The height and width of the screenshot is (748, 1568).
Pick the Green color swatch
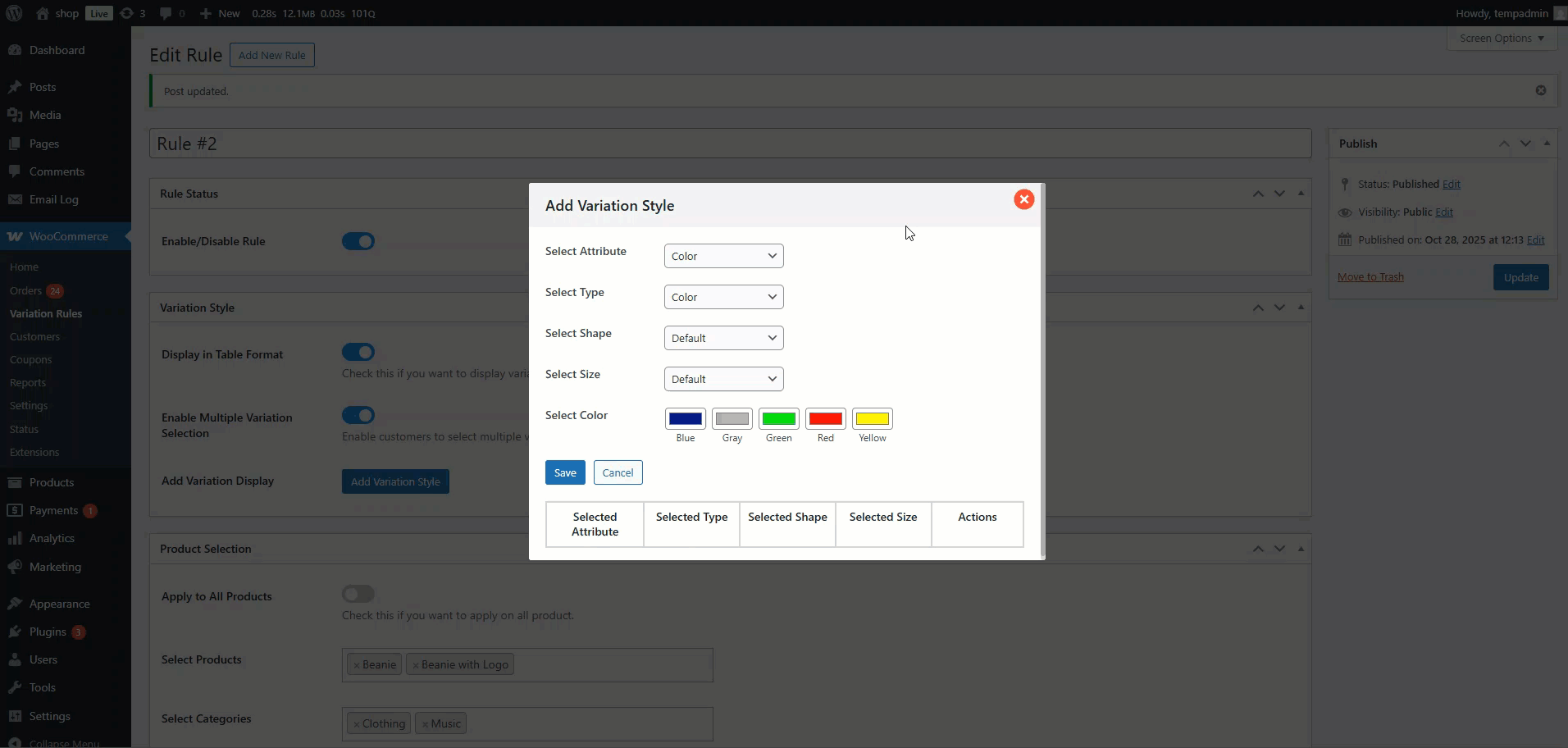[x=778, y=419]
